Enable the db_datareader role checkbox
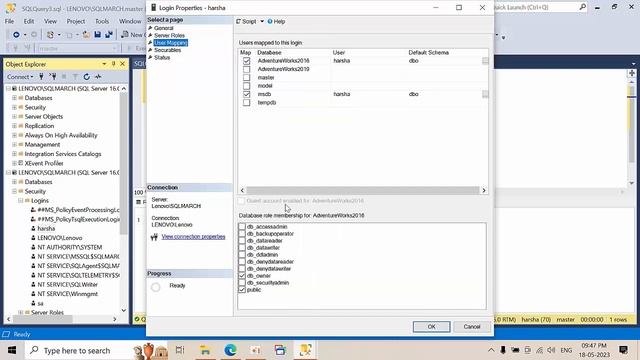 (242, 241)
